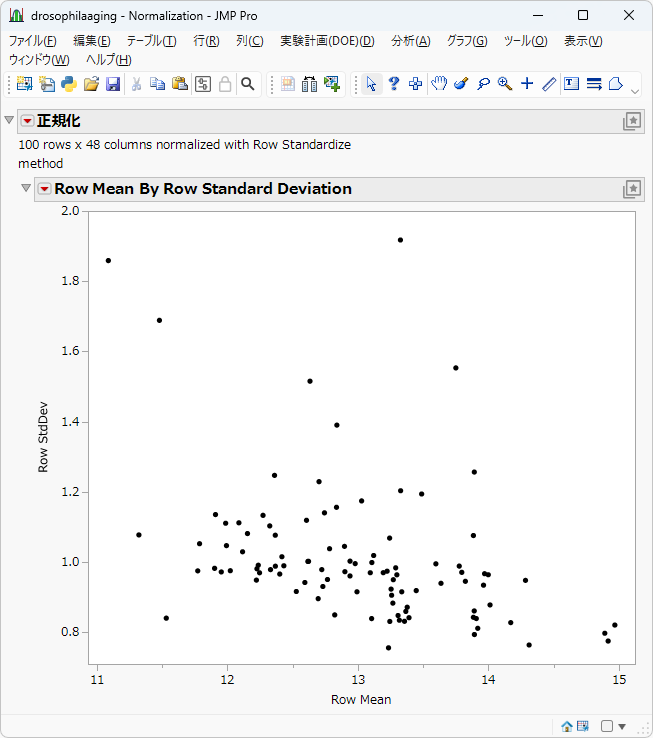Open the 正規化 red triangle menu
The image size is (653, 738).
point(28,121)
